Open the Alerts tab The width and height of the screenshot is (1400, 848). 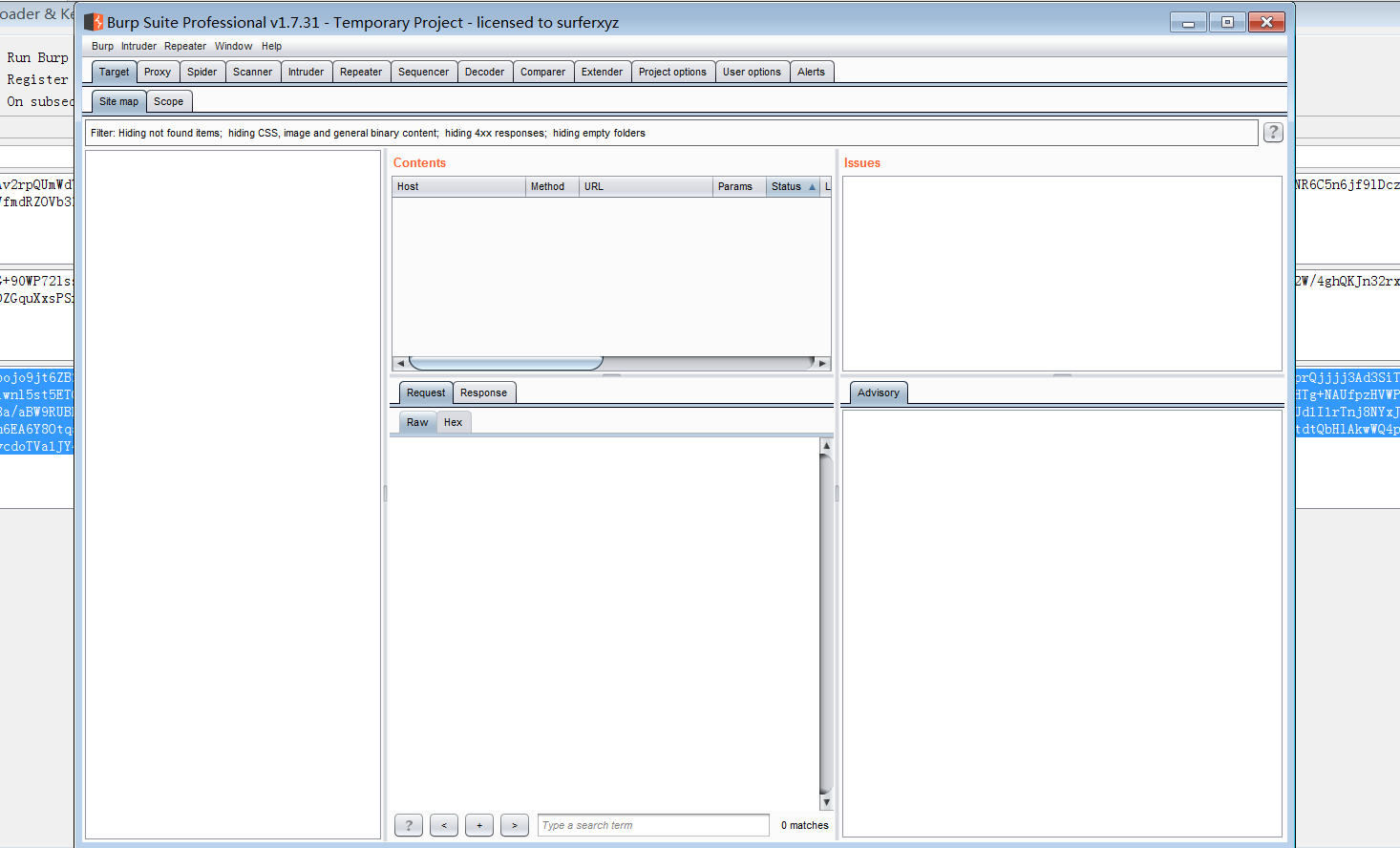pyautogui.click(x=812, y=72)
